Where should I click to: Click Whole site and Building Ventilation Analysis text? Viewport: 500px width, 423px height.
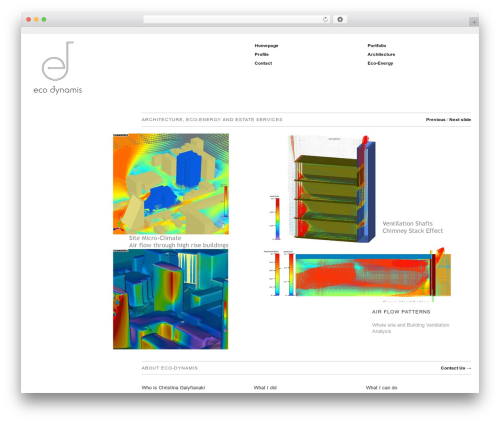410,328
